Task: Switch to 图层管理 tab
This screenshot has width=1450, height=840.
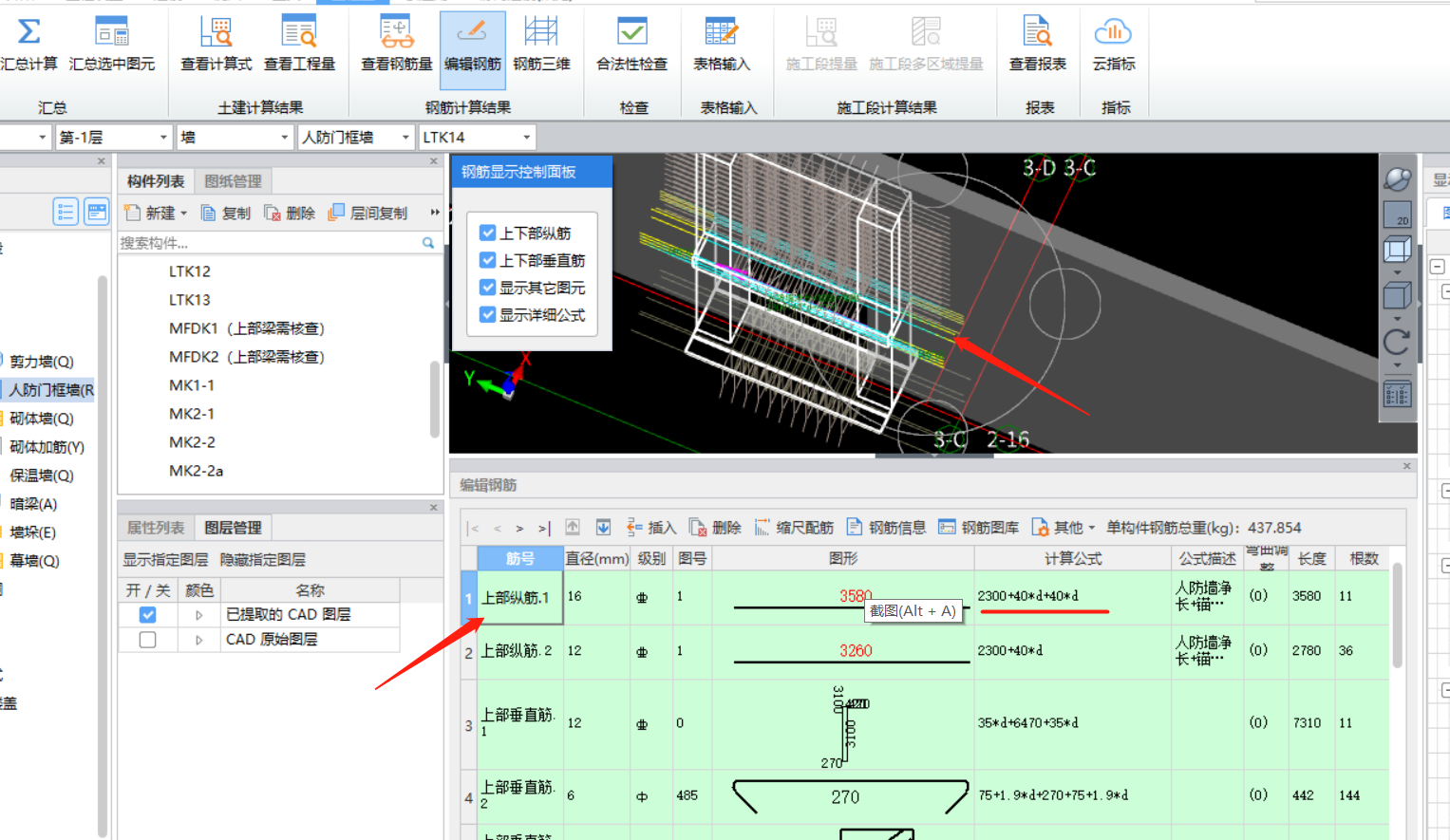Action: [x=234, y=528]
